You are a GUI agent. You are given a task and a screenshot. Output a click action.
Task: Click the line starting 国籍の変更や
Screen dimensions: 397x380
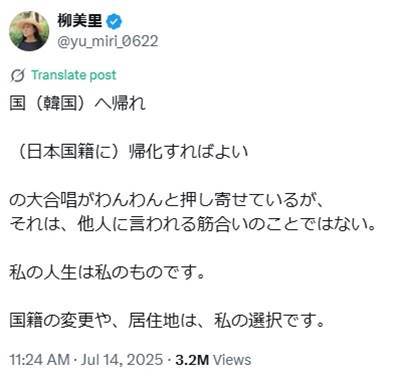(167, 321)
